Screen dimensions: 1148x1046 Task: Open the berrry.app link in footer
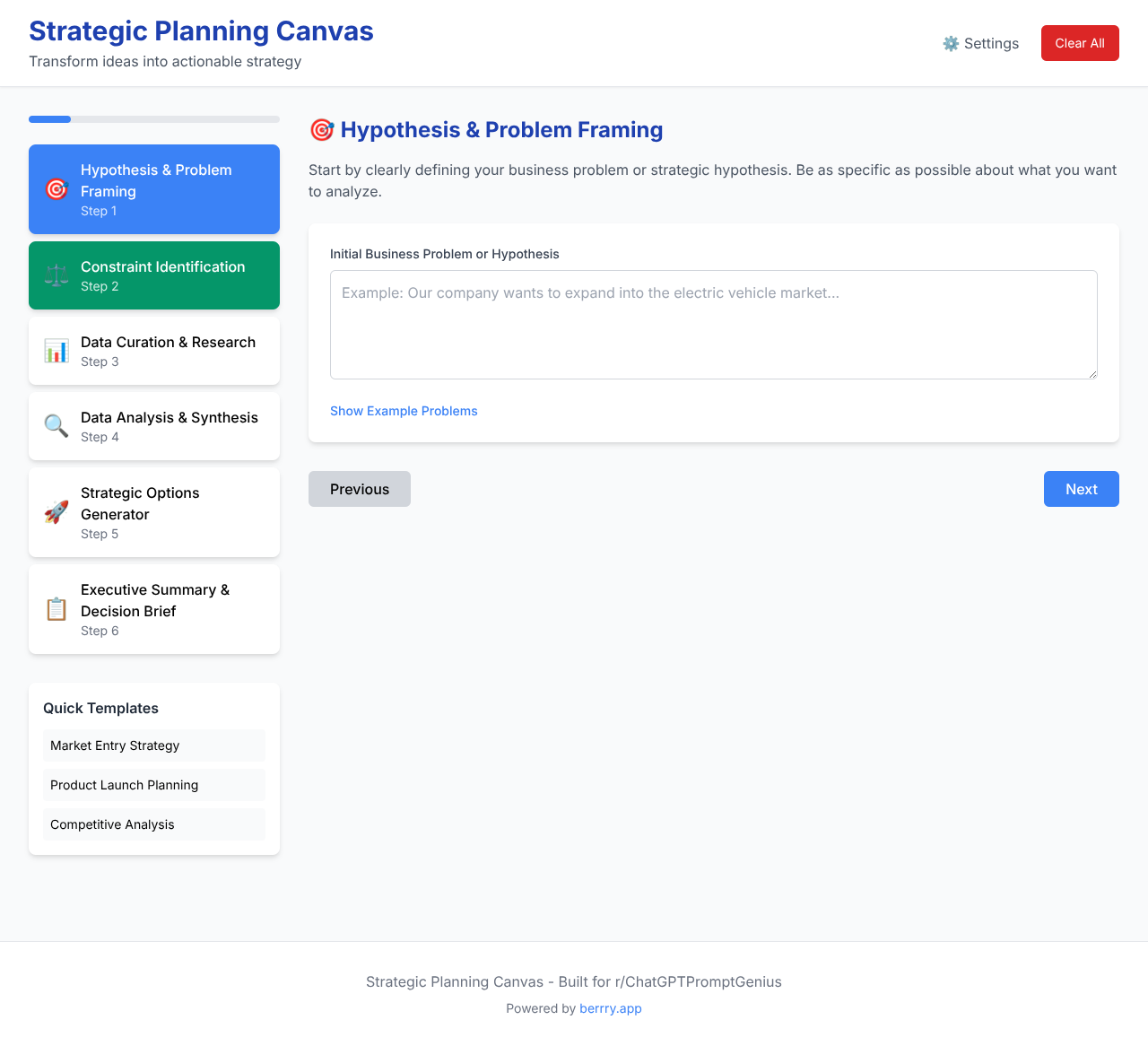(611, 1008)
